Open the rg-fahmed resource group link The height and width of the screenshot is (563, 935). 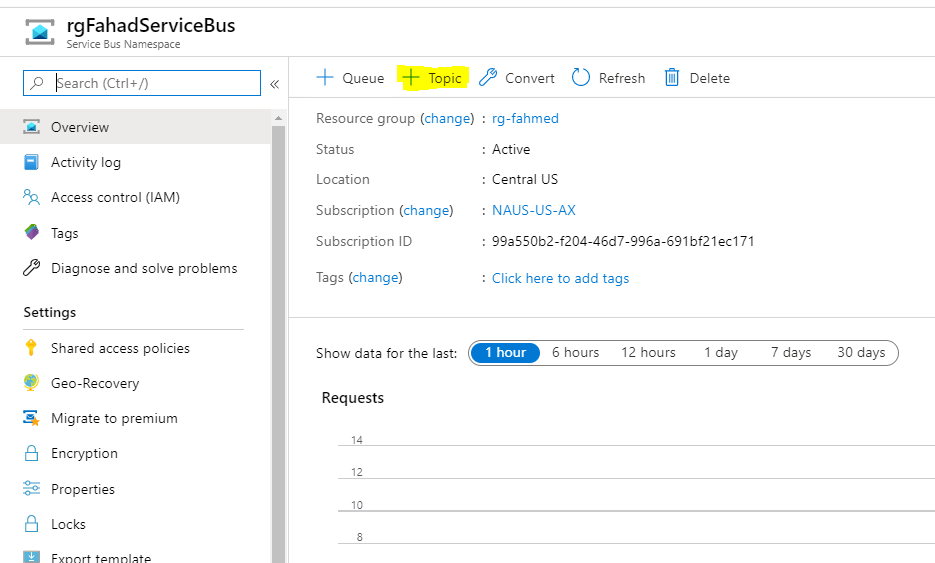click(x=525, y=118)
